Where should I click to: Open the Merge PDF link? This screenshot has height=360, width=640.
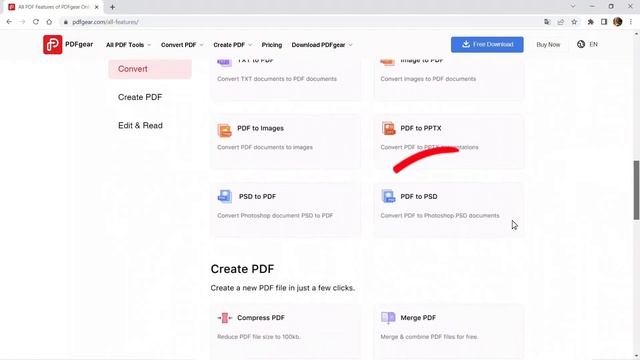pos(418,318)
